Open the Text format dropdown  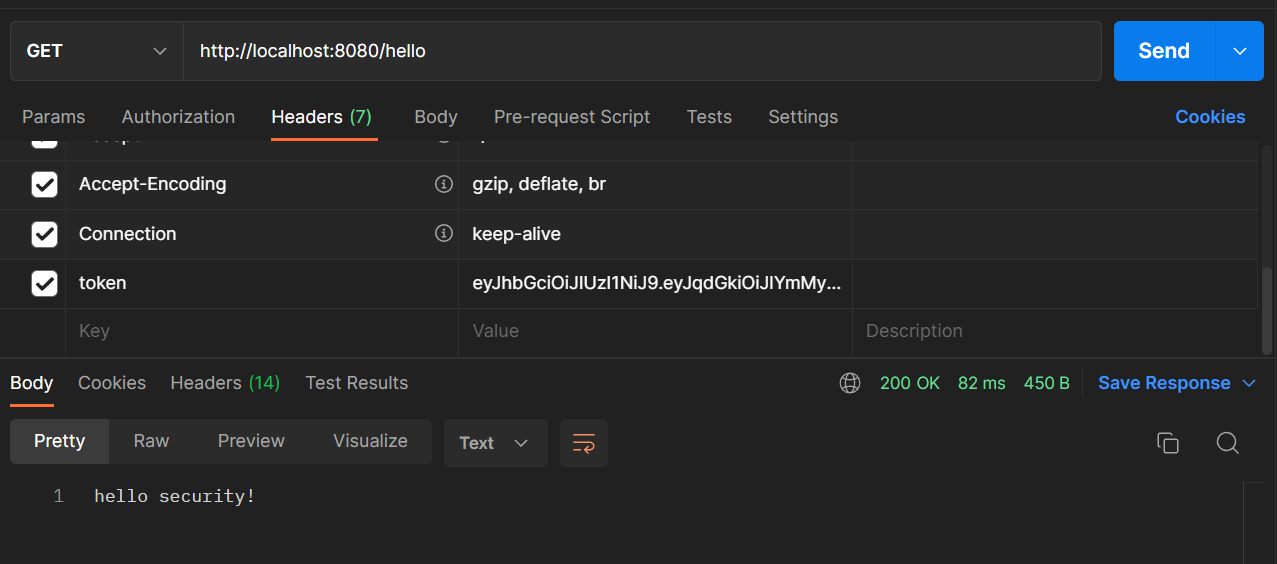(x=495, y=443)
